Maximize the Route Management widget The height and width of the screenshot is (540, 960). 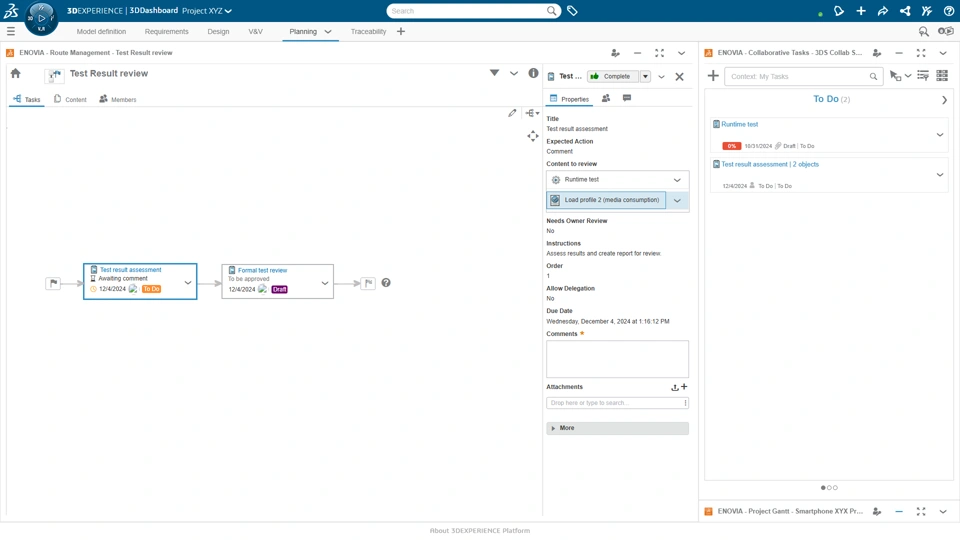[659, 53]
